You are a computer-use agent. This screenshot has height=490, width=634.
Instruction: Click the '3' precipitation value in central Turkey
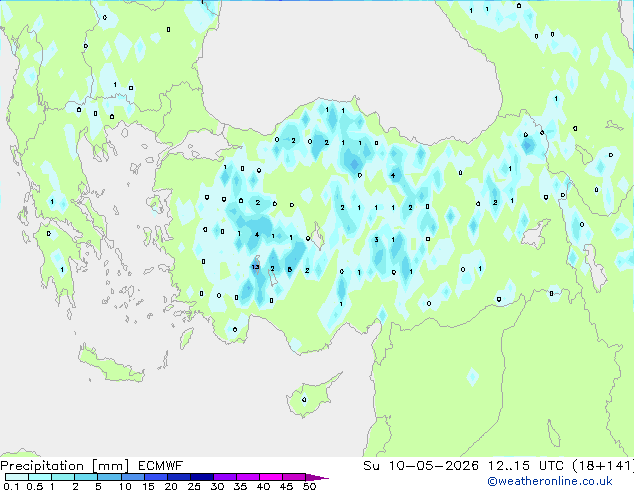coord(376,240)
